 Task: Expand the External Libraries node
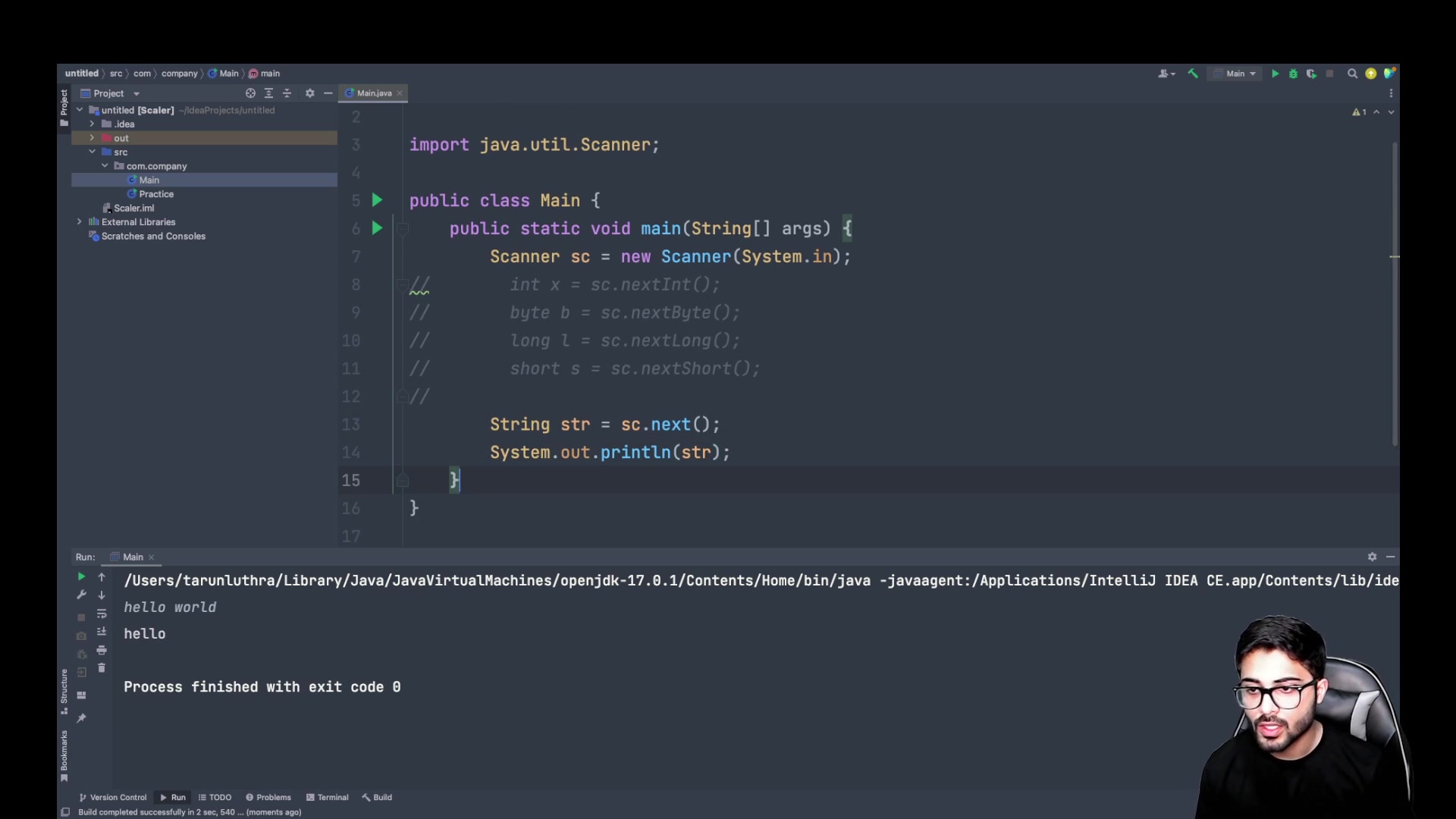(x=80, y=221)
